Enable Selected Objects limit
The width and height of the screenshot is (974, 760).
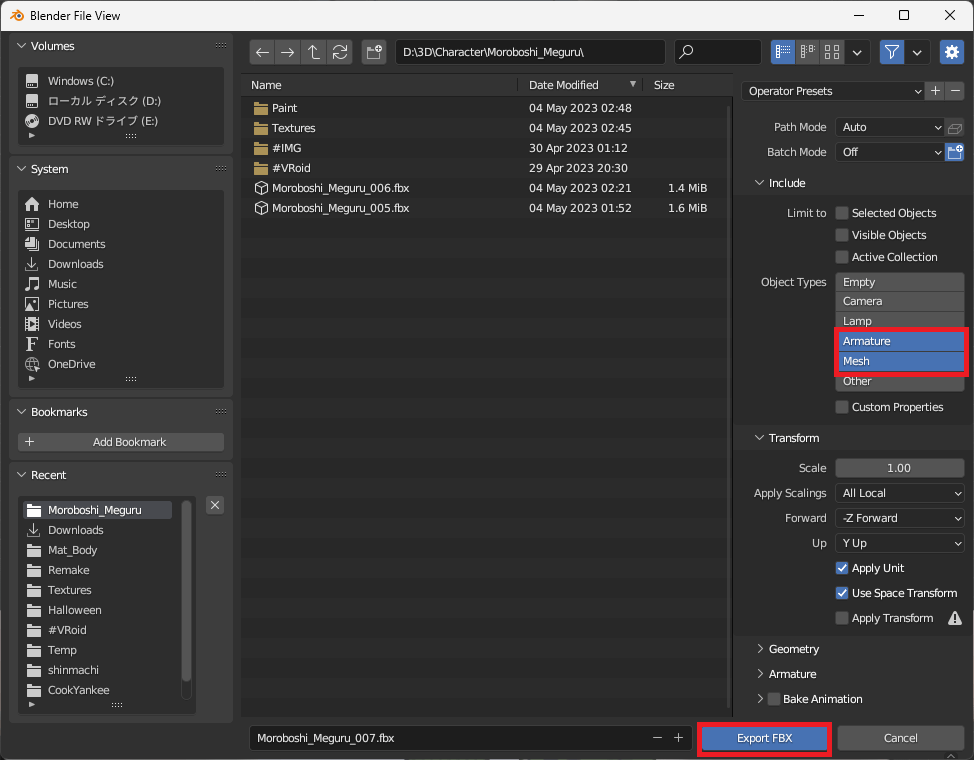pos(842,213)
